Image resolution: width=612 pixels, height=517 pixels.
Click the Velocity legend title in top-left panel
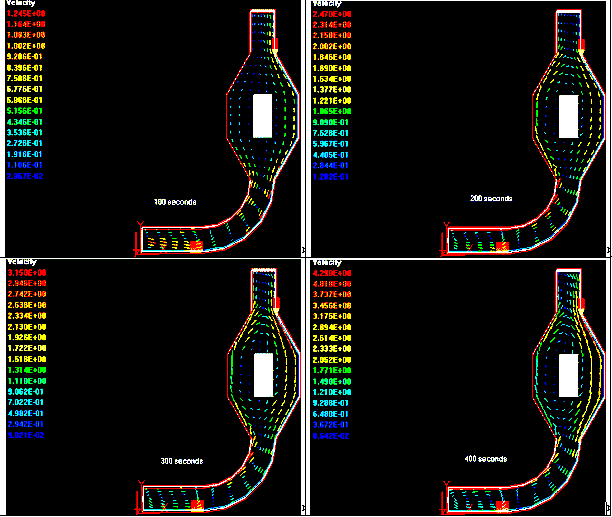(x=20, y=5)
